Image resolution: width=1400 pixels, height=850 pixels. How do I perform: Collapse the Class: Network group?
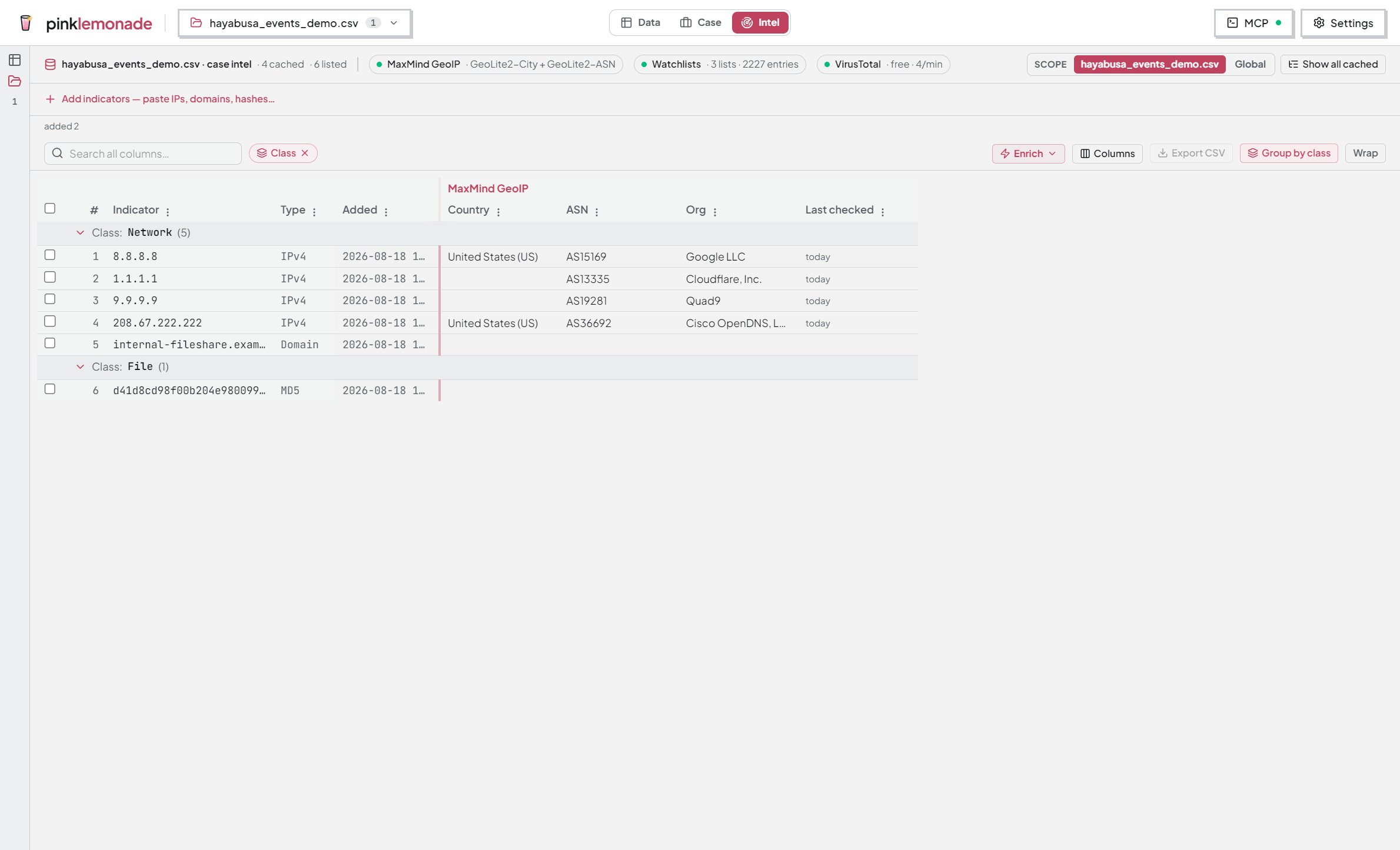(80, 233)
